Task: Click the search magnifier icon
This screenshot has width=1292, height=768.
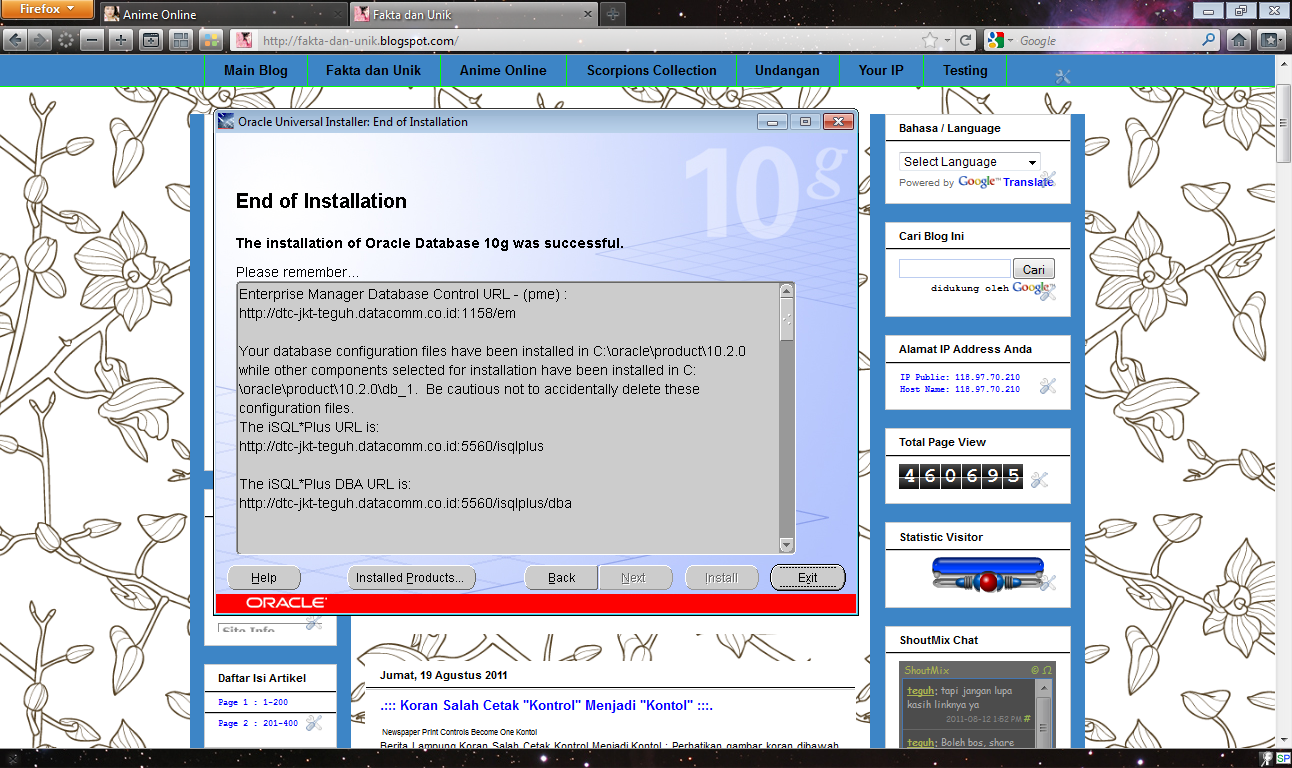Action: coord(1209,40)
